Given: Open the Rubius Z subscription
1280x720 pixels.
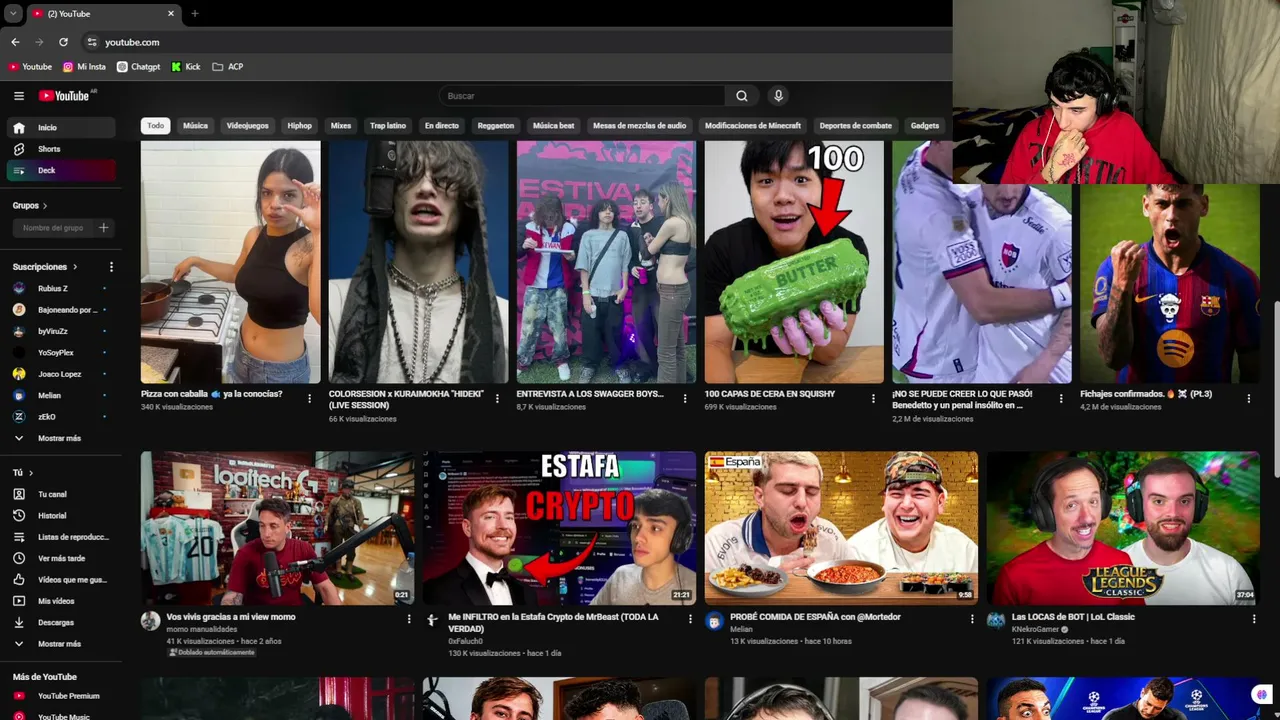Looking at the screenshot, I should pos(61,288).
